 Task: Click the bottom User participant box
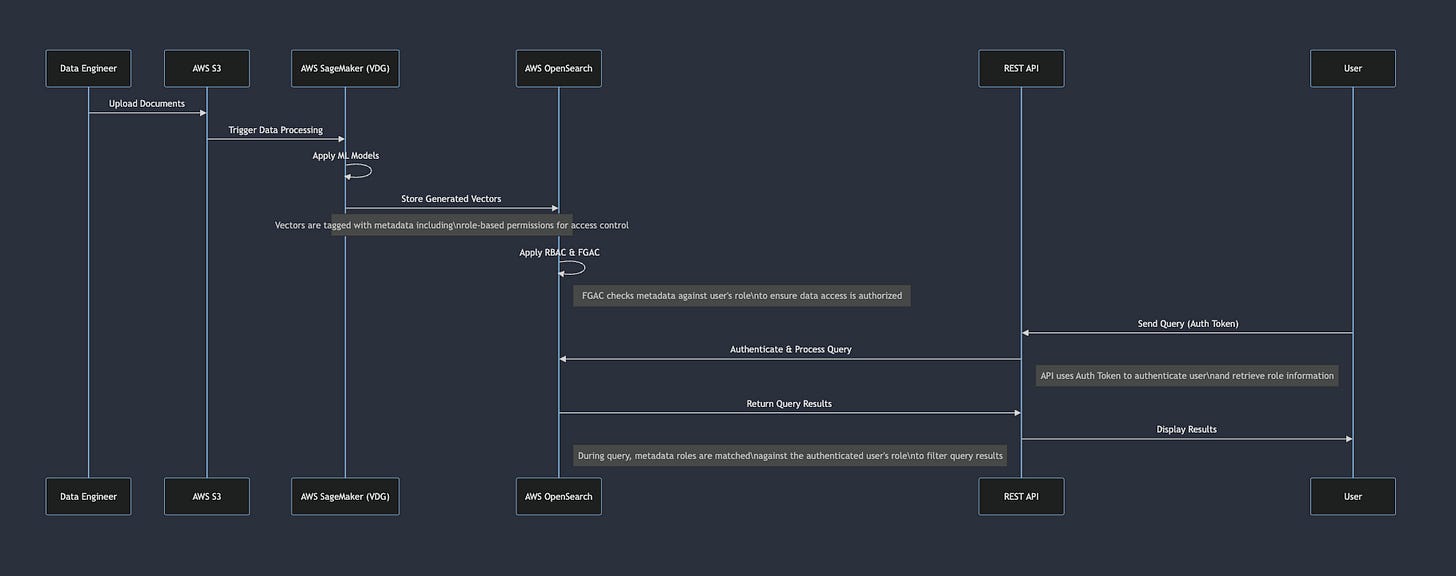click(x=1353, y=496)
